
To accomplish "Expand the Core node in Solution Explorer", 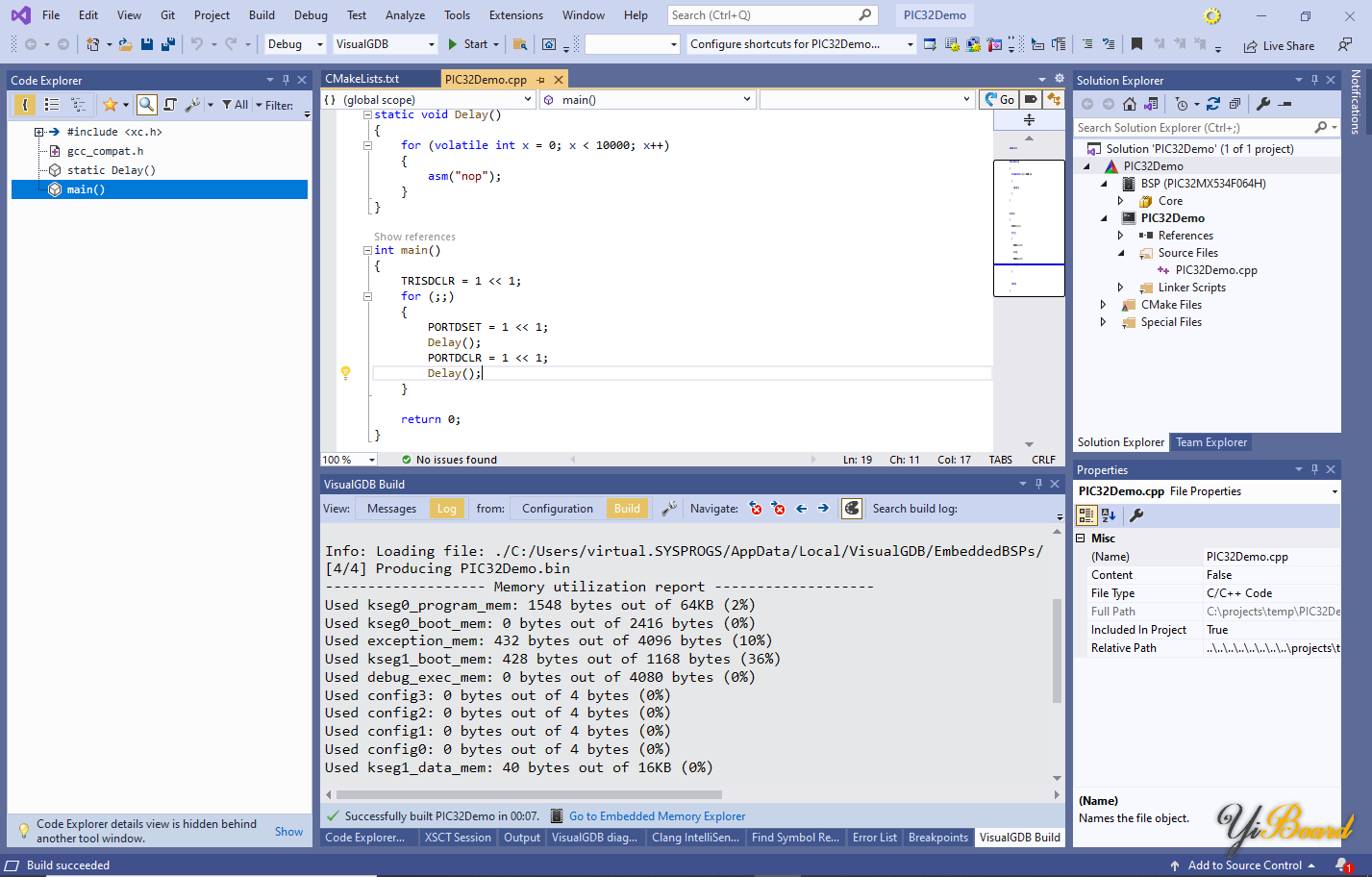I will pos(1120,201).
